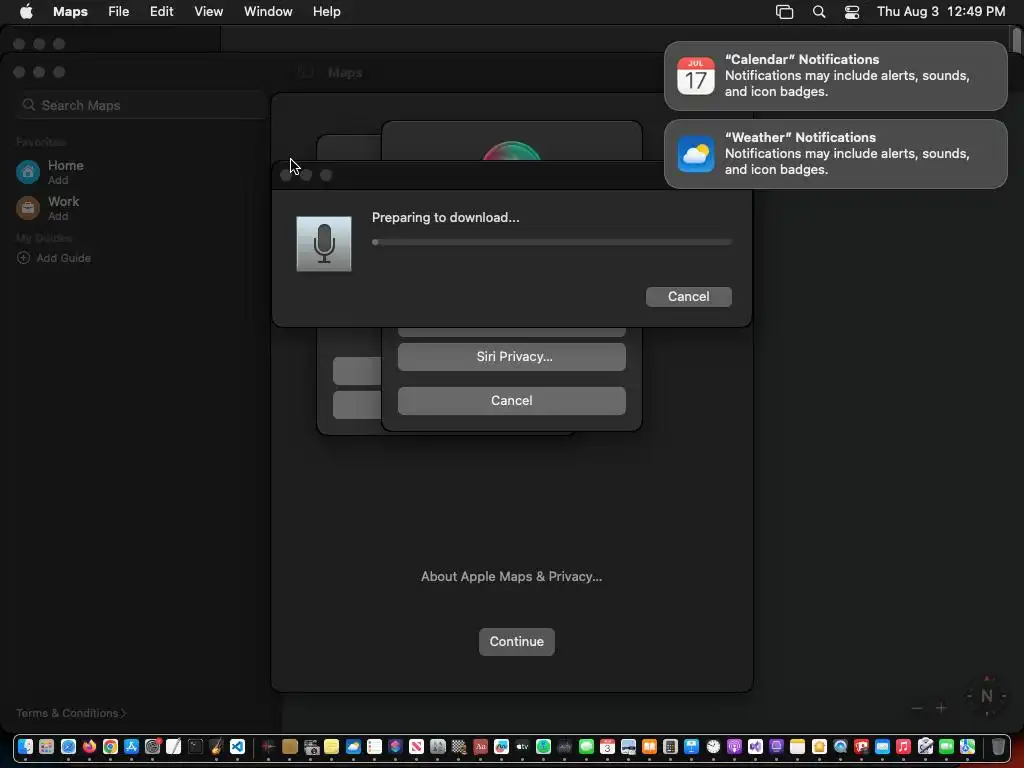Open Calendar icon in the Dock
1024x768 pixels.
point(607,746)
